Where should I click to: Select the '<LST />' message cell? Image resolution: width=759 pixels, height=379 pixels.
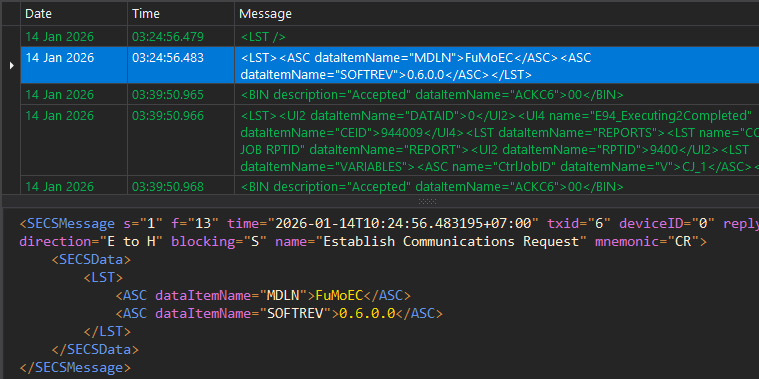tap(497, 37)
